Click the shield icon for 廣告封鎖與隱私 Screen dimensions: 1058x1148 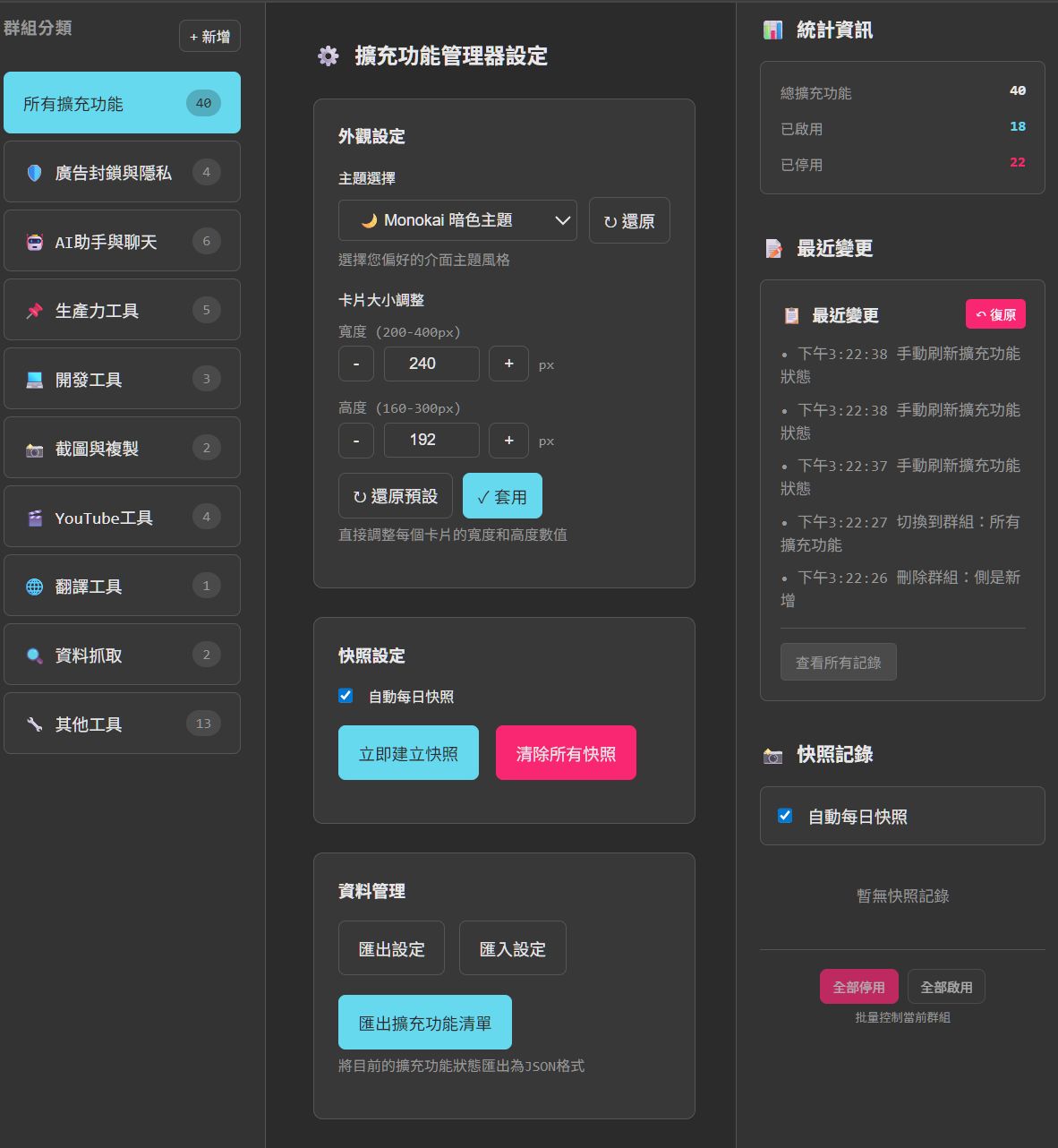34,173
